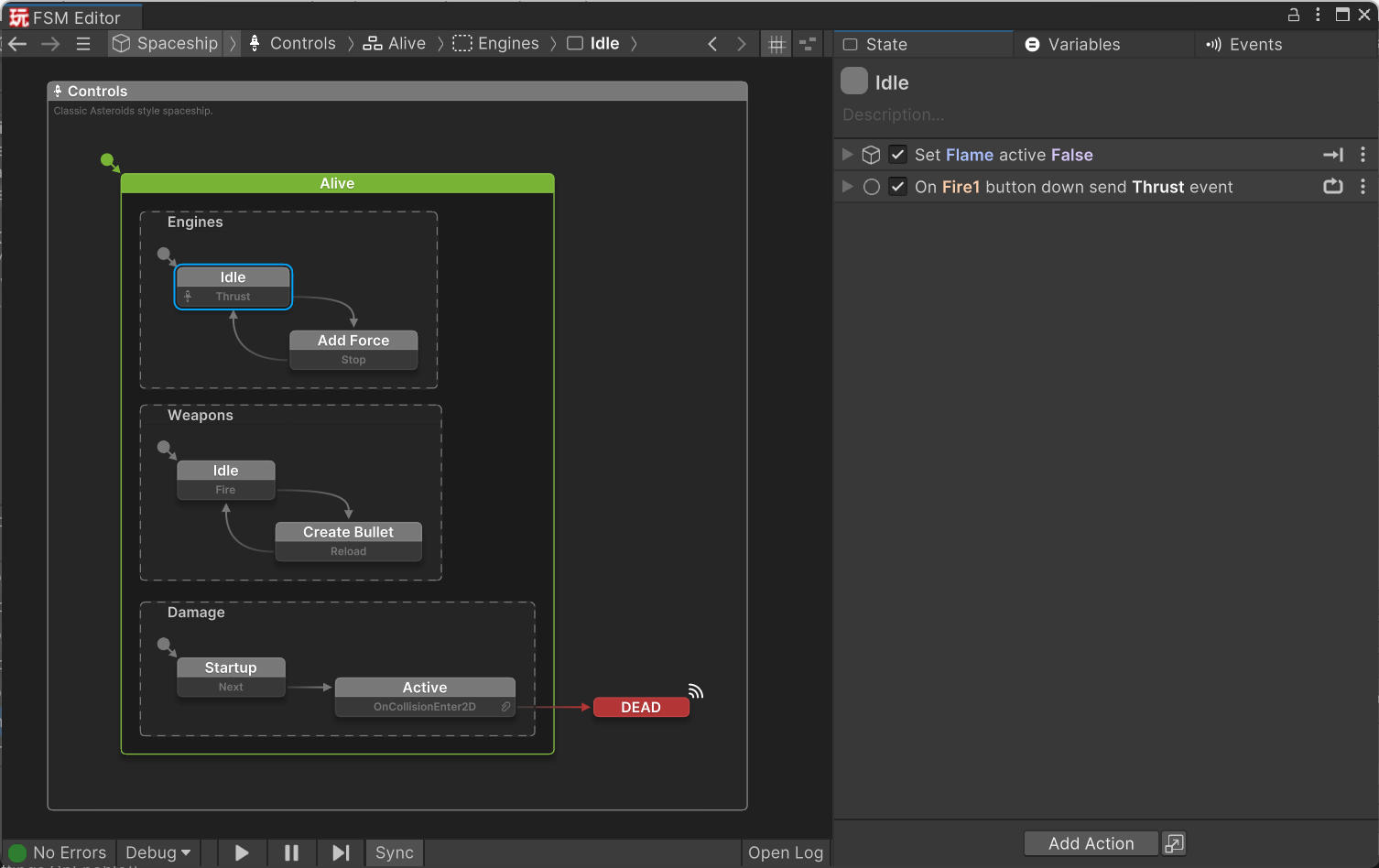Viewport: 1379px width, 868px height.
Task: Click the broadcast icon next to DEAD state
Action: coord(696,691)
